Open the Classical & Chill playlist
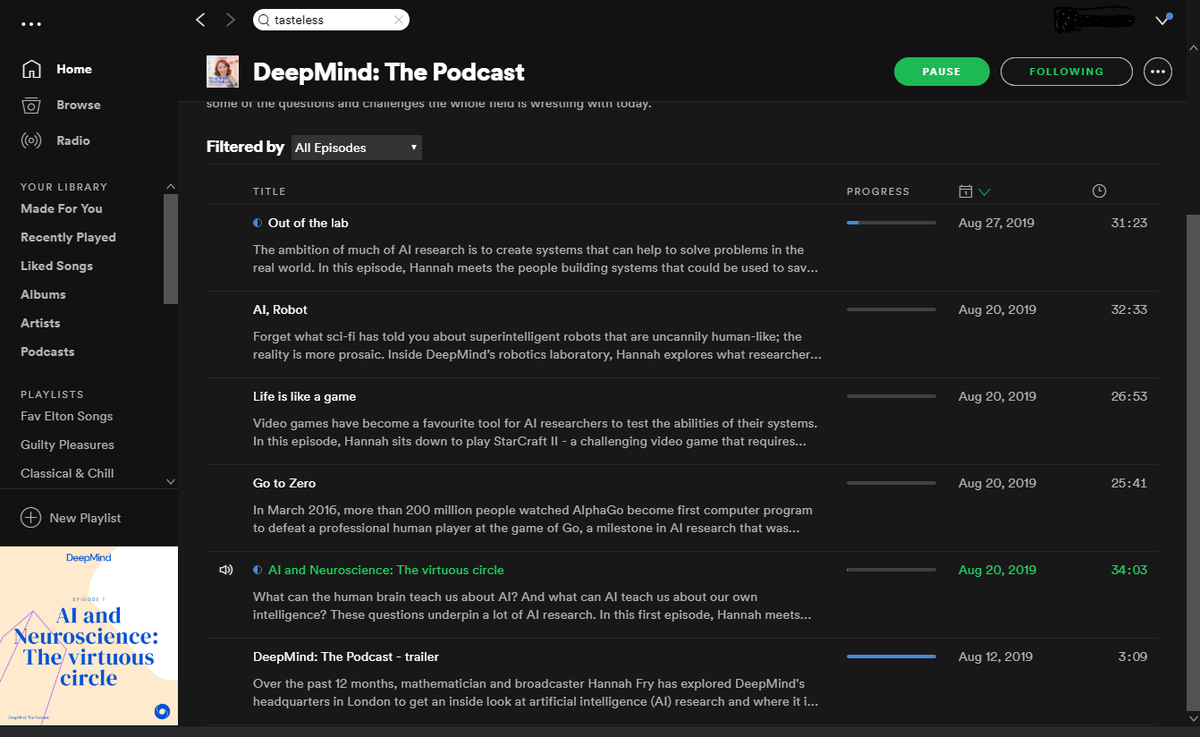The image size is (1200, 737). pos(67,473)
